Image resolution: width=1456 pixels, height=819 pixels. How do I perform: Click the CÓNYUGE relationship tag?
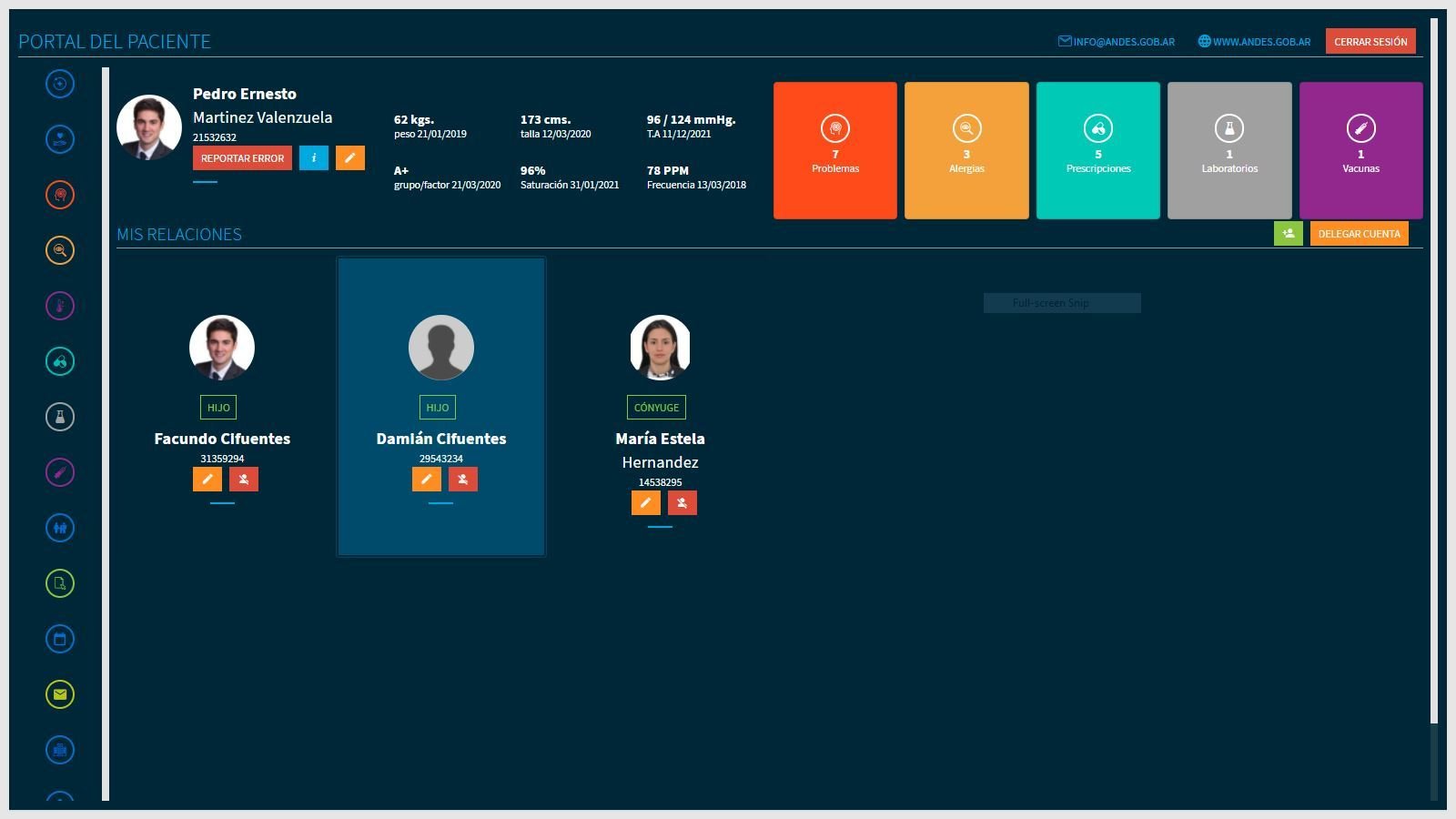[656, 408]
